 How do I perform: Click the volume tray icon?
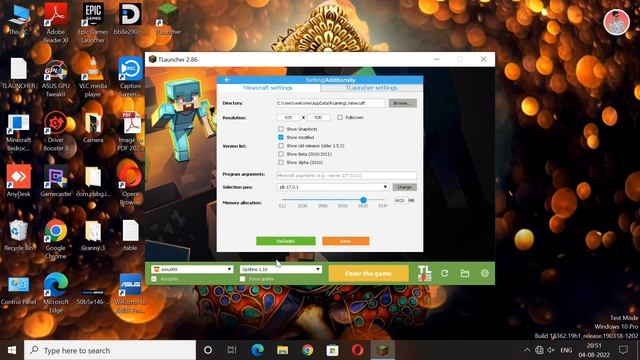tap(551, 350)
